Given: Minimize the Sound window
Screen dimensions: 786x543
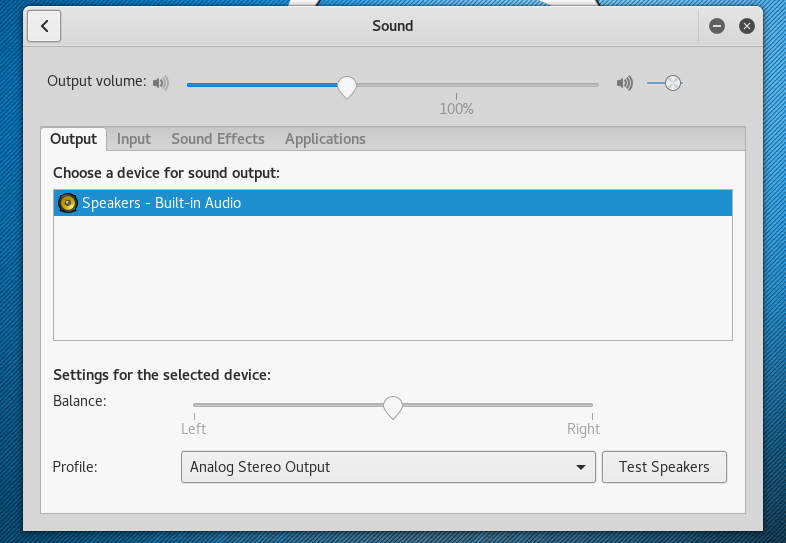Looking at the screenshot, I should [x=716, y=26].
